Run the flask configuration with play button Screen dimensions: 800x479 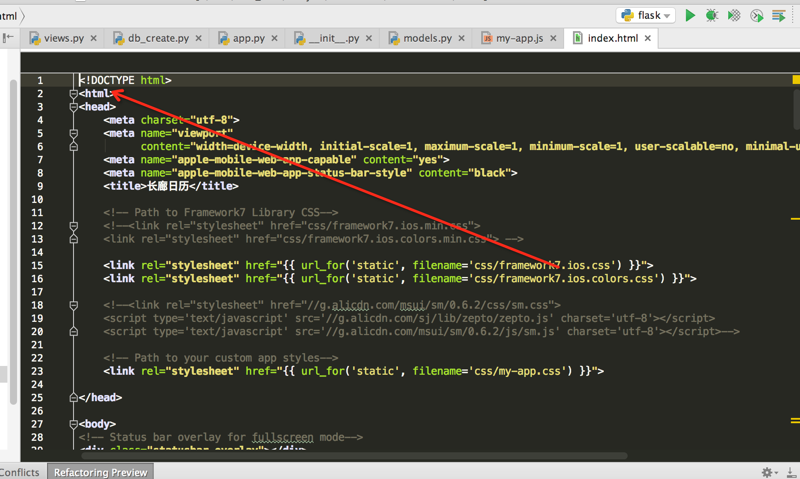[690, 16]
